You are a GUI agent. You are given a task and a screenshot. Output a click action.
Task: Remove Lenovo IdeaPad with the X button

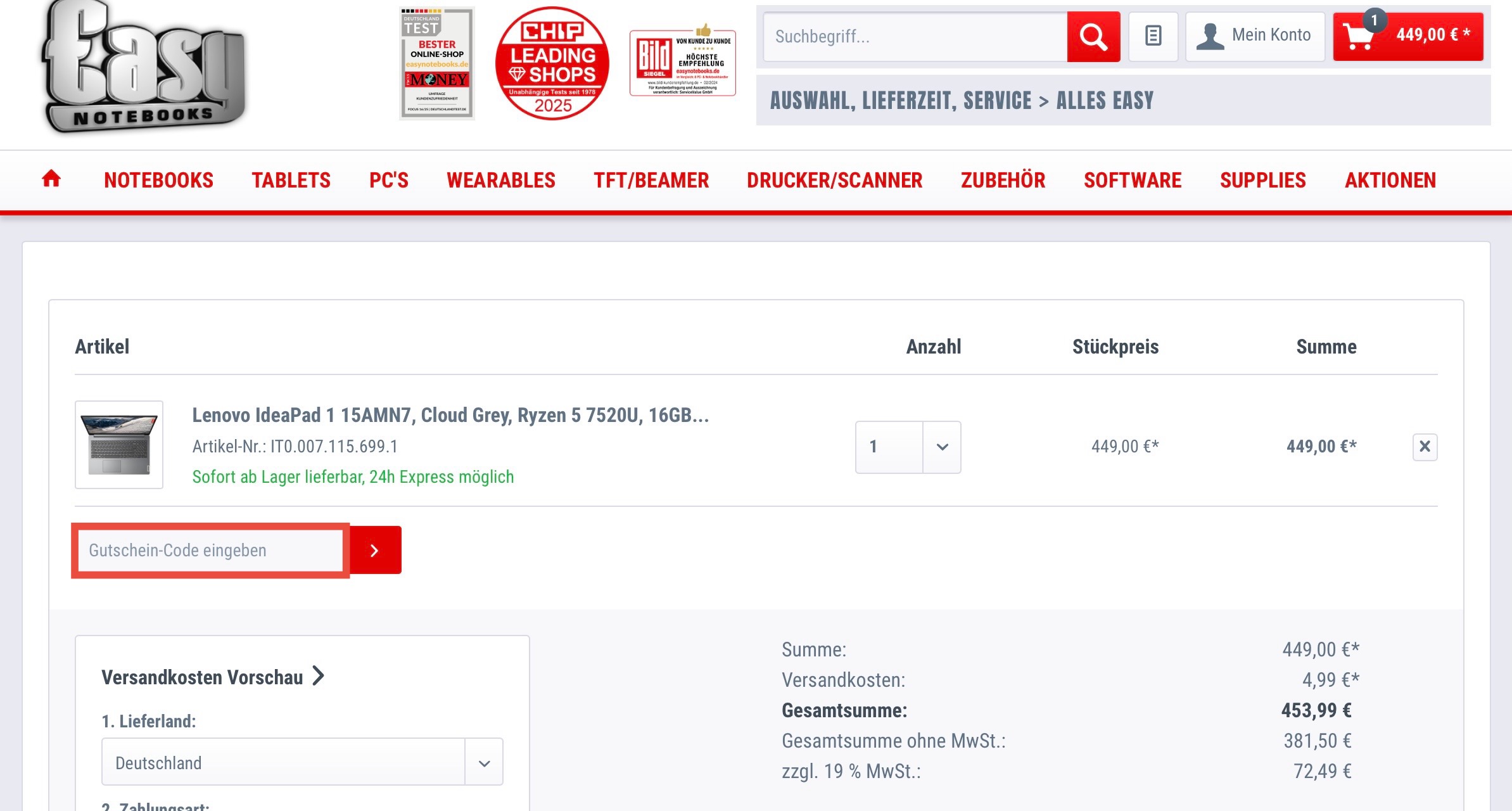coord(1425,447)
